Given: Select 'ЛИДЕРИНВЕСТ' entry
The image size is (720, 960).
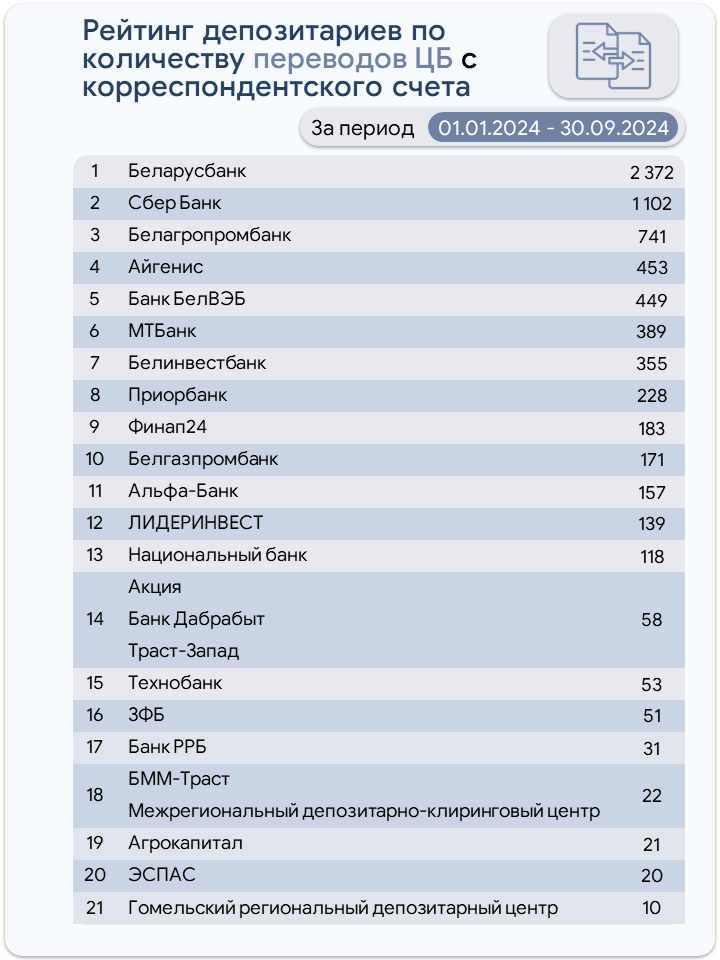Looking at the screenshot, I should tap(195, 523).
